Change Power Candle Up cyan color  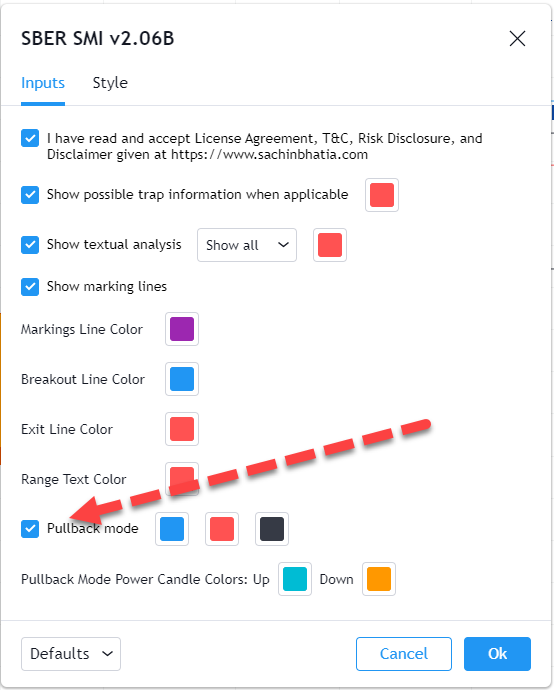tap(295, 579)
